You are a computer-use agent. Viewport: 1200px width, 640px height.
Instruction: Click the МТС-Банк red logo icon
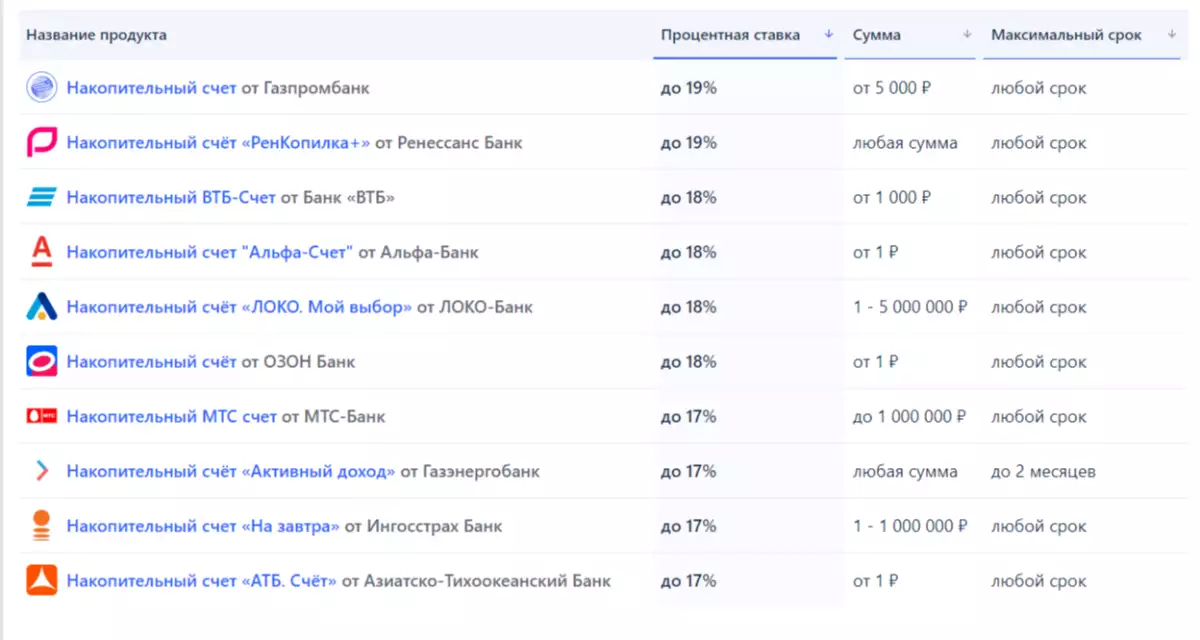pos(42,417)
